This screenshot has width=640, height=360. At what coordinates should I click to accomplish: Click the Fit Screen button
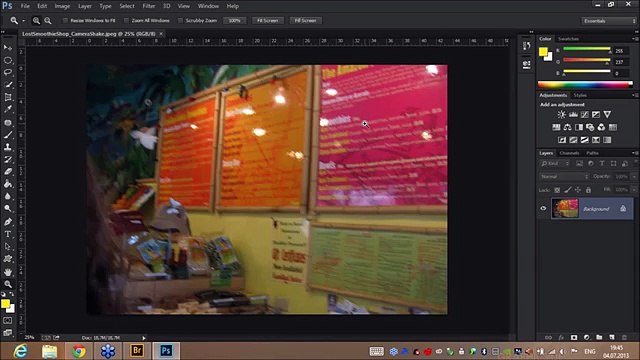[x=267, y=20]
